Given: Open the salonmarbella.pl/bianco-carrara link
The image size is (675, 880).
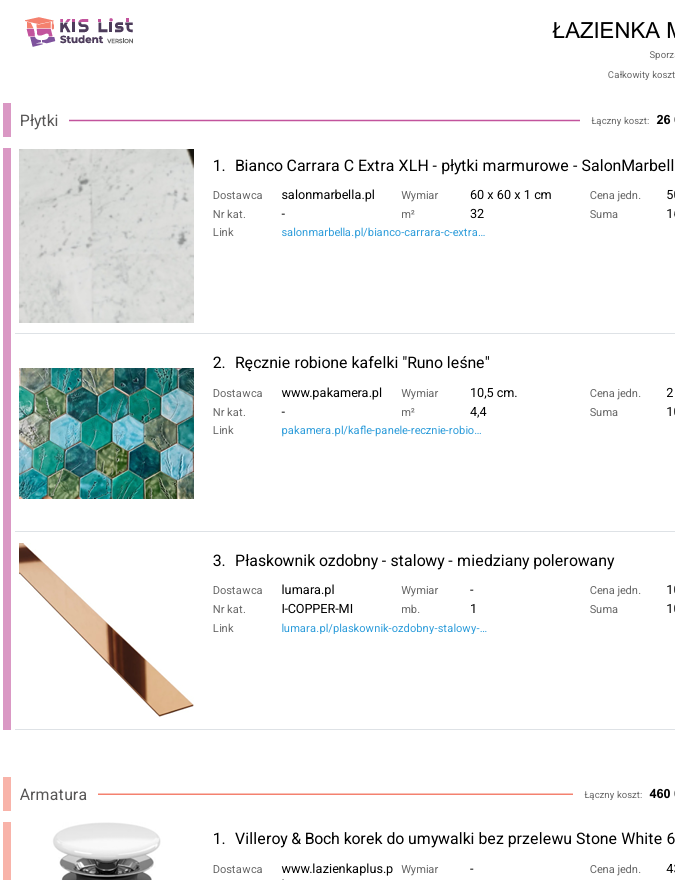Looking at the screenshot, I should tap(383, 232).
